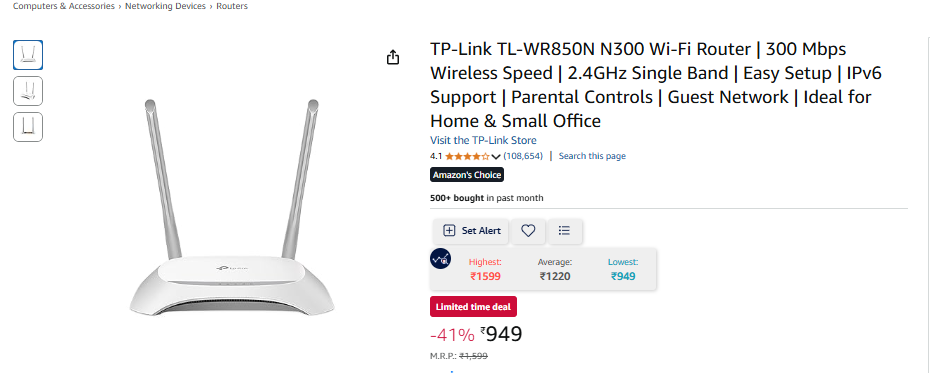Screen dimensions: 930x373
Task: Click the Limited time deal badge
Action: click(x=473, y=307)
